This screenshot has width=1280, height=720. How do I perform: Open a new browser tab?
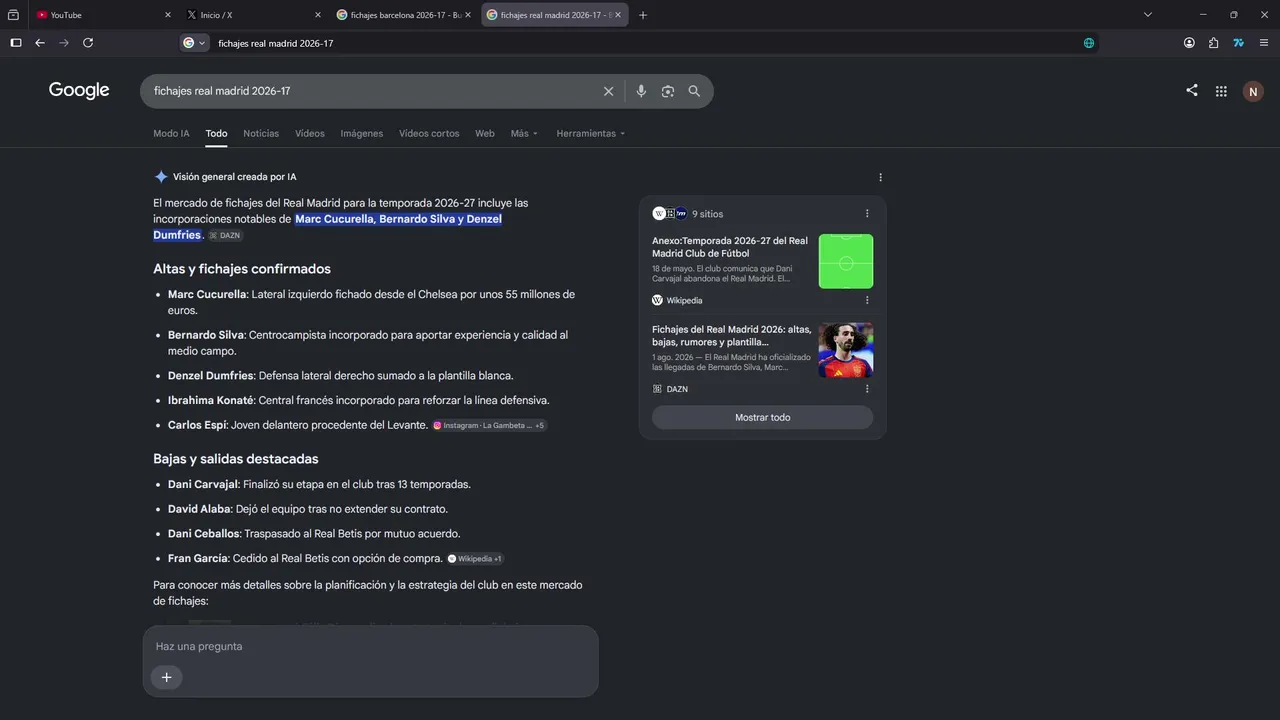click(x=643, y=15)
